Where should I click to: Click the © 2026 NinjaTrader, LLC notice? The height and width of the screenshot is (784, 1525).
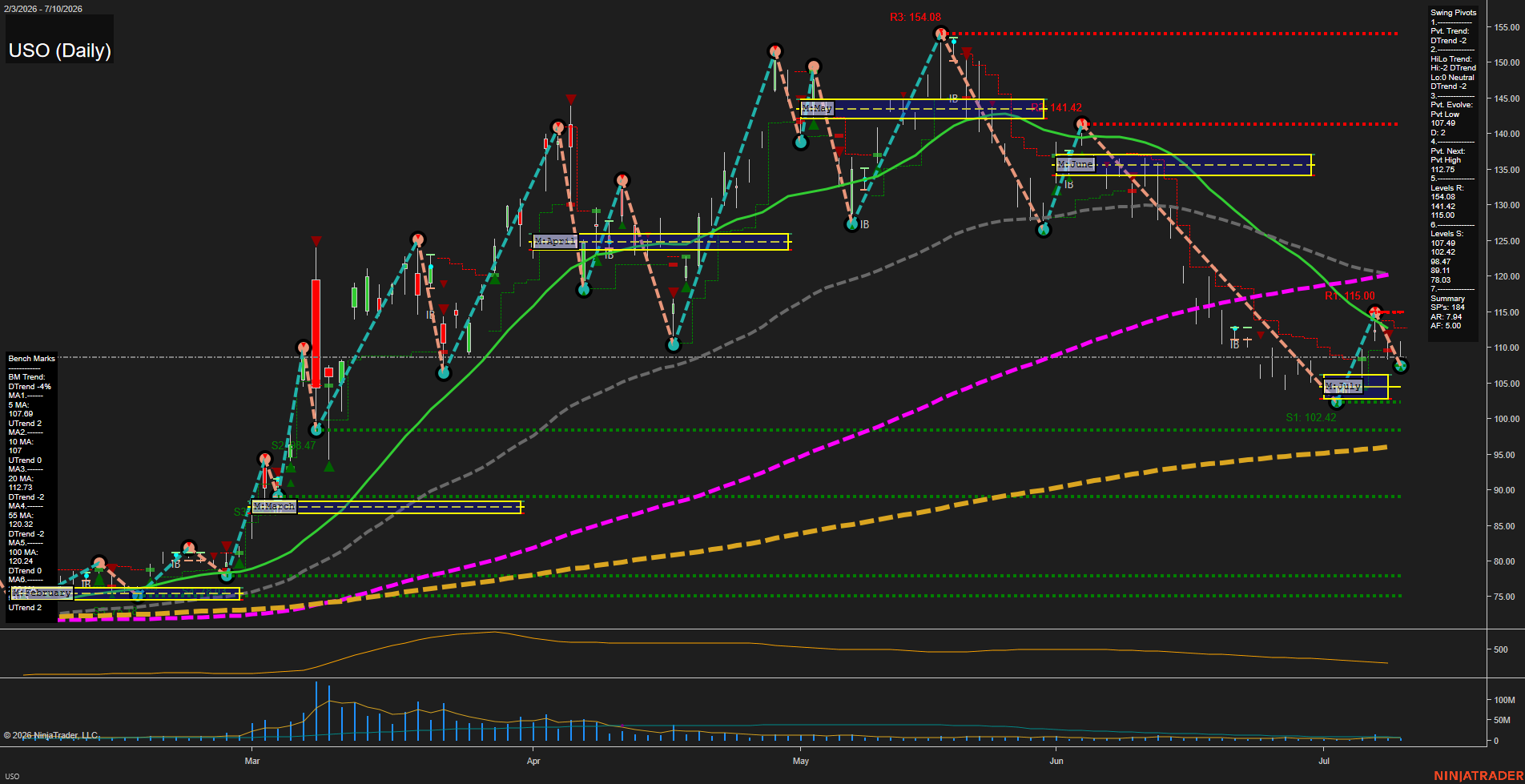coord(50,735)
